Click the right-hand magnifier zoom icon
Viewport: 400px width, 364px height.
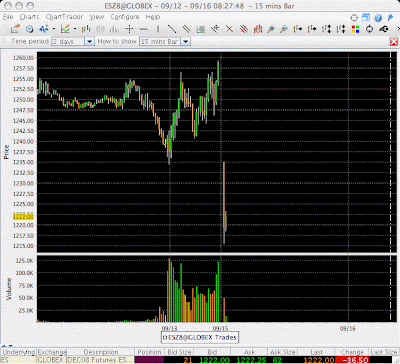284,29
